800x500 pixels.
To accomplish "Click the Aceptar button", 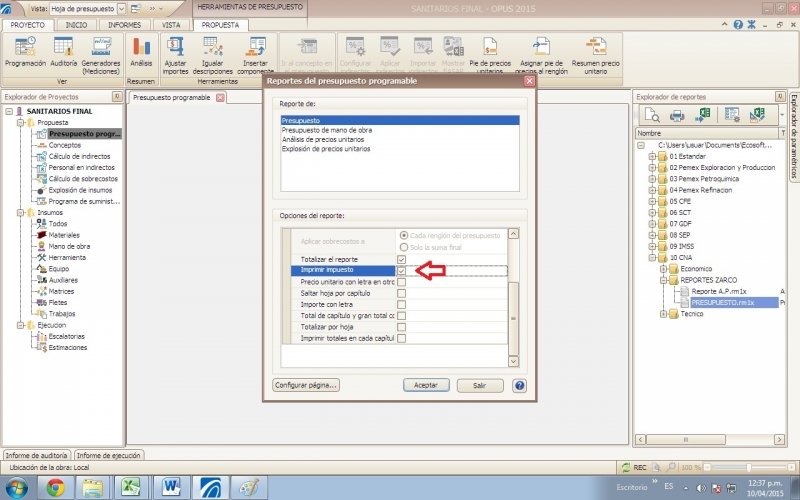I will coord(426,385).
